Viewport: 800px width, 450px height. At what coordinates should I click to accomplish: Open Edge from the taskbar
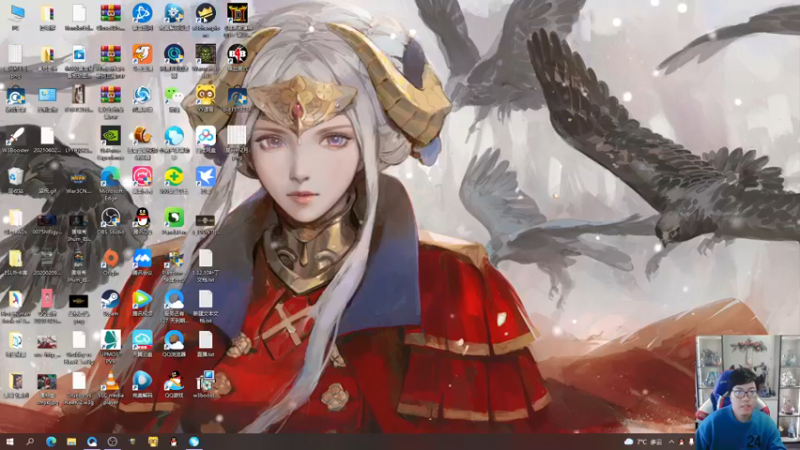tap(51, 442)
